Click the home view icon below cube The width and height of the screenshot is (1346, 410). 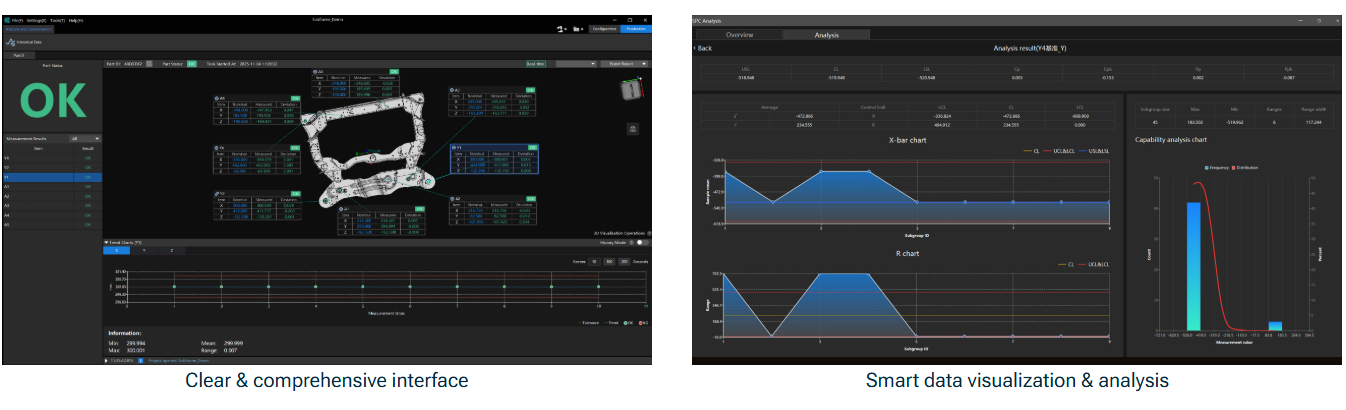[633, 129]
